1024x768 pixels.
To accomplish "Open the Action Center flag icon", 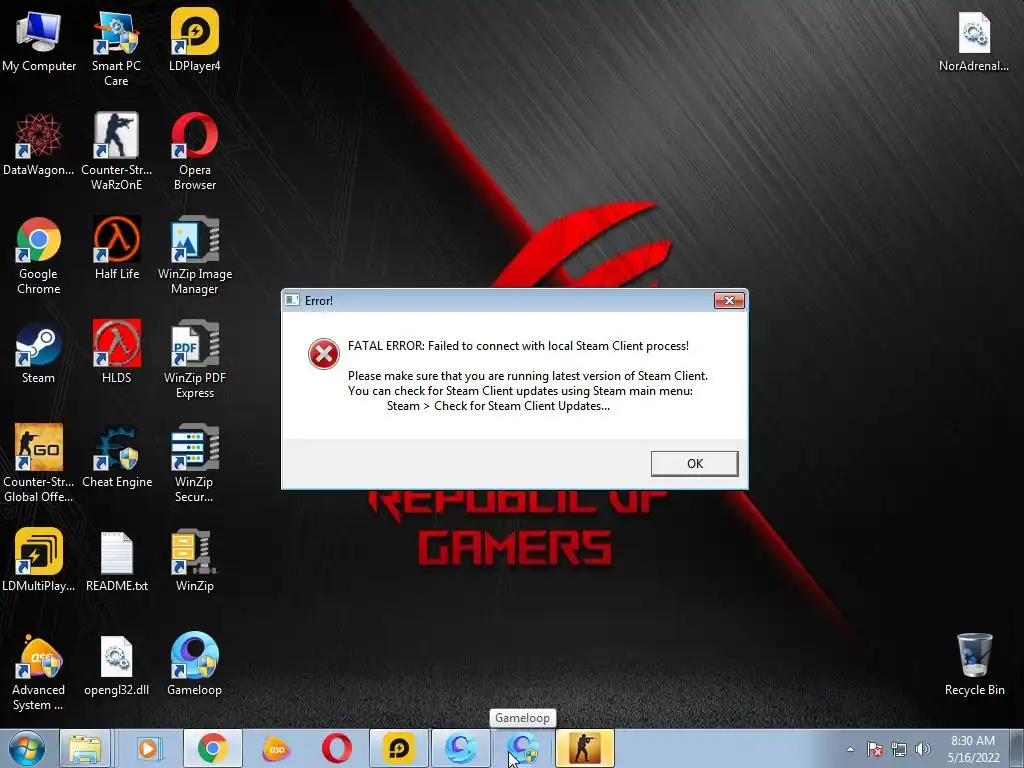I will pyautogui.click(x=875, y=749).
